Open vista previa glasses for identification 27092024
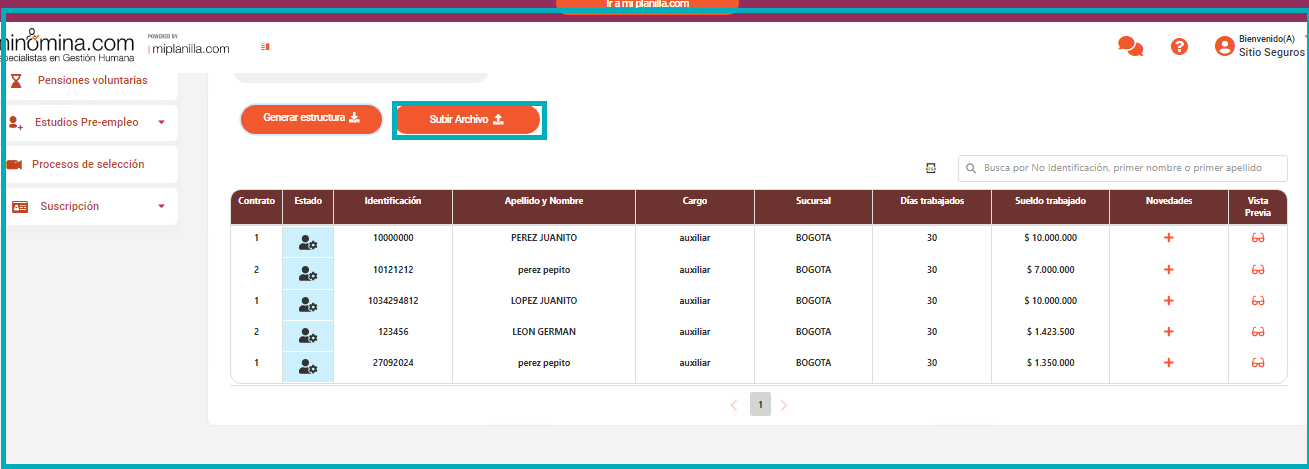The width and height of the screenshot is (1309, 469). 1258,363
